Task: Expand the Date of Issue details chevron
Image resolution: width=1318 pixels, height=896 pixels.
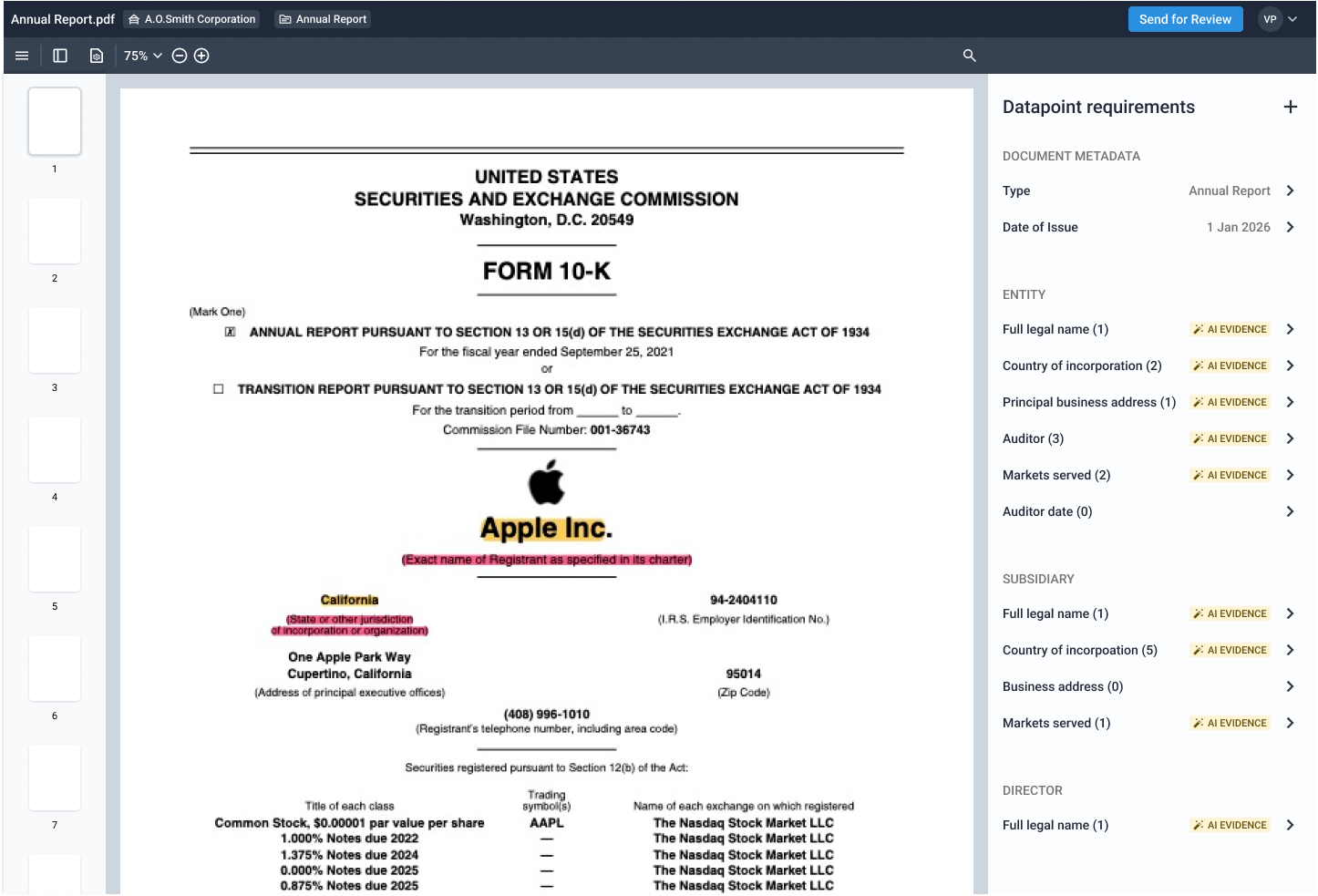Action: [x=1291, y=227]
